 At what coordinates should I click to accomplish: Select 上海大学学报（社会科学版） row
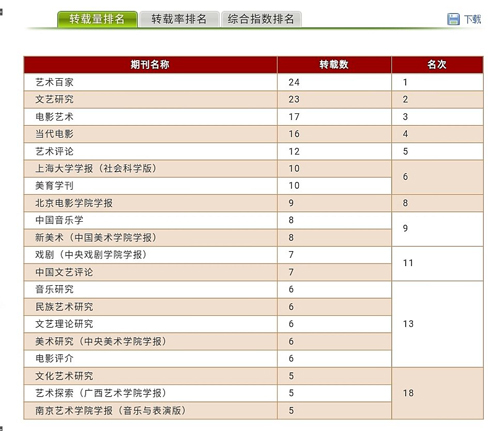(x=207, y=168)
